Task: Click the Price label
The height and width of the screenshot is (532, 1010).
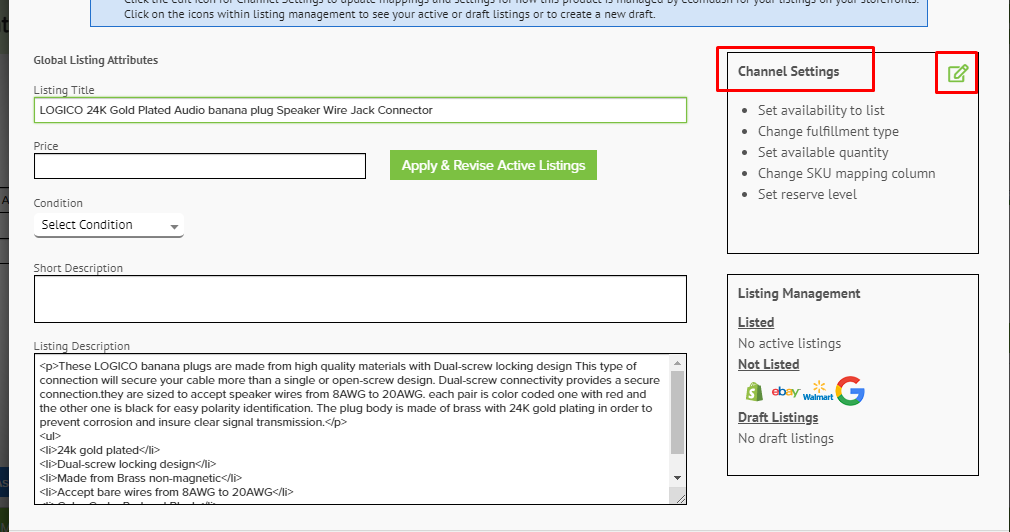Action: [x=46, y=146]
